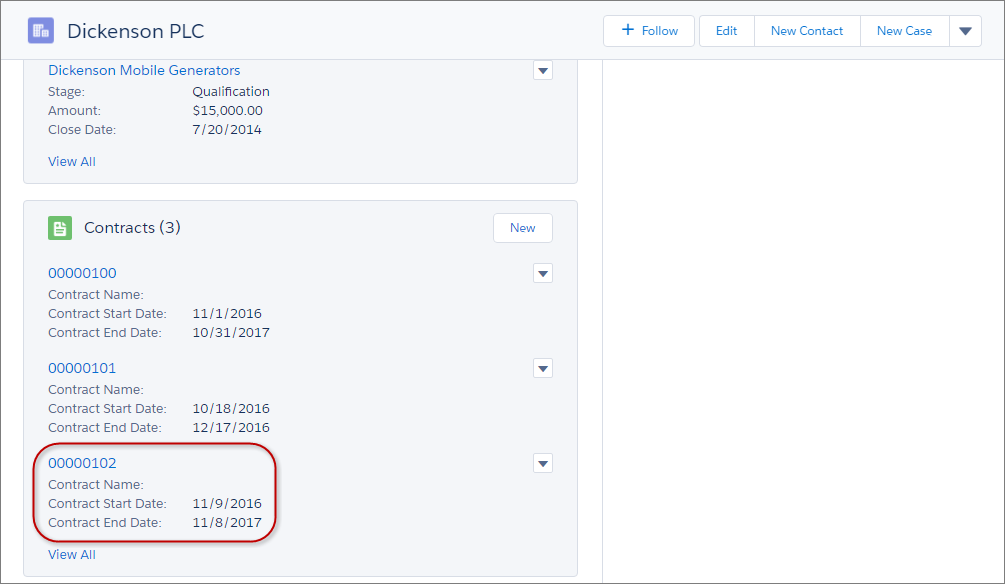Image resolution: width=1005 pixels, height=584 pixels.
Task: Select the 7/20/2014 close date
Action: coord(227,129)
